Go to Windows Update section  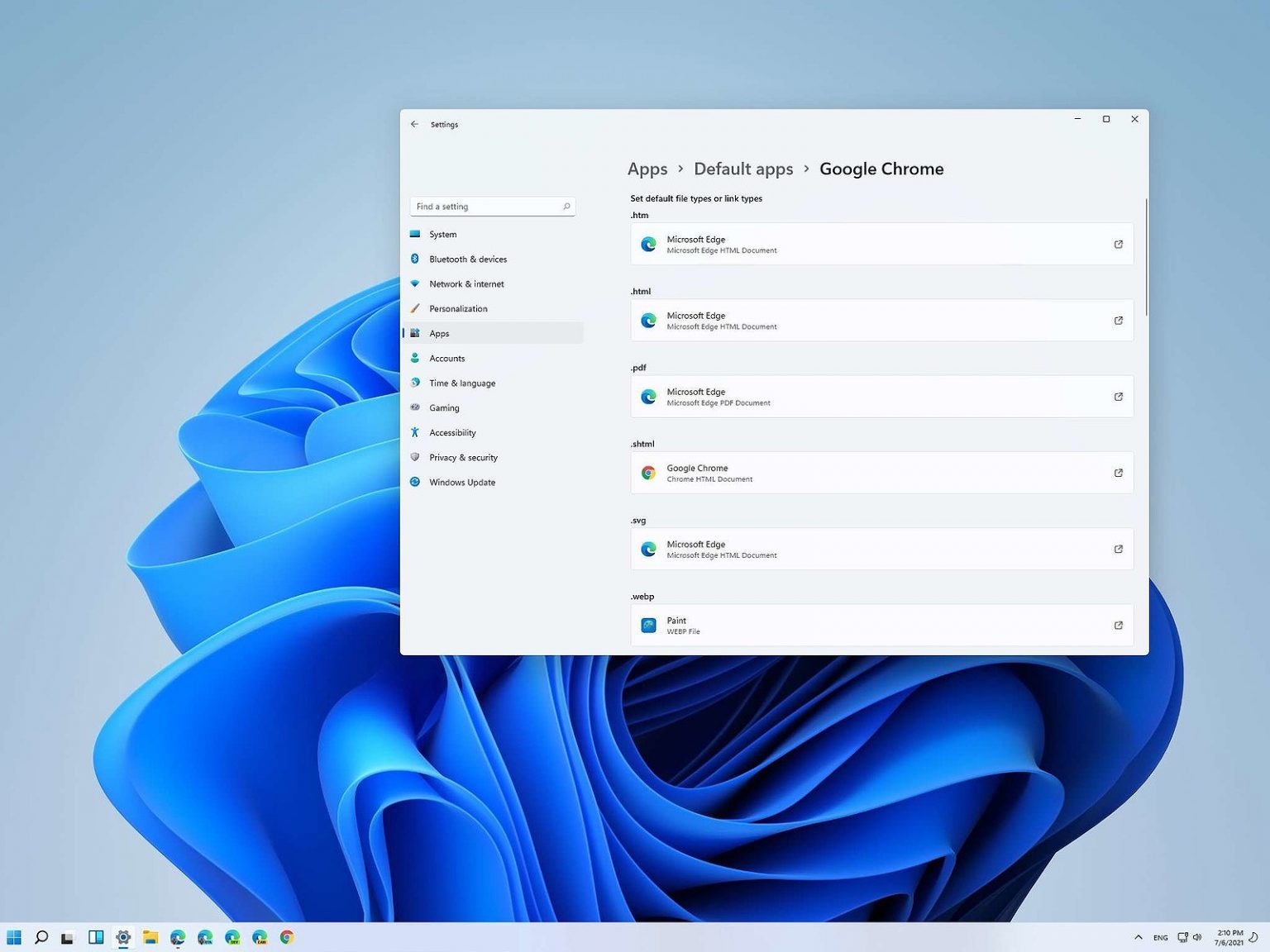[x=462, y=483]
